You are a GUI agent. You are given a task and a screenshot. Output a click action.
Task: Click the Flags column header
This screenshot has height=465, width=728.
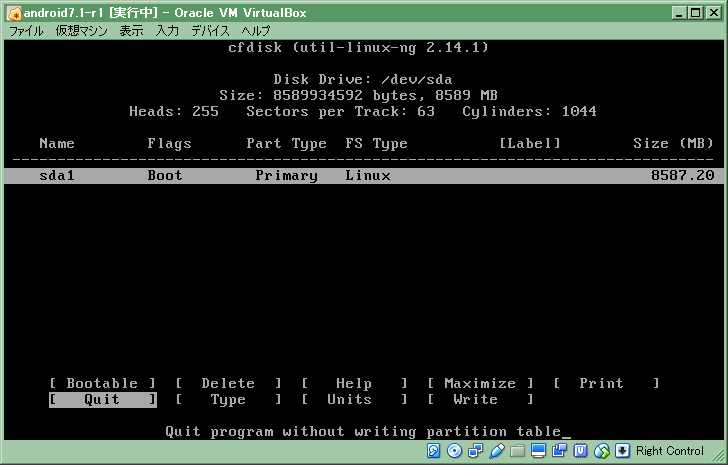click(x=169, y=143)
